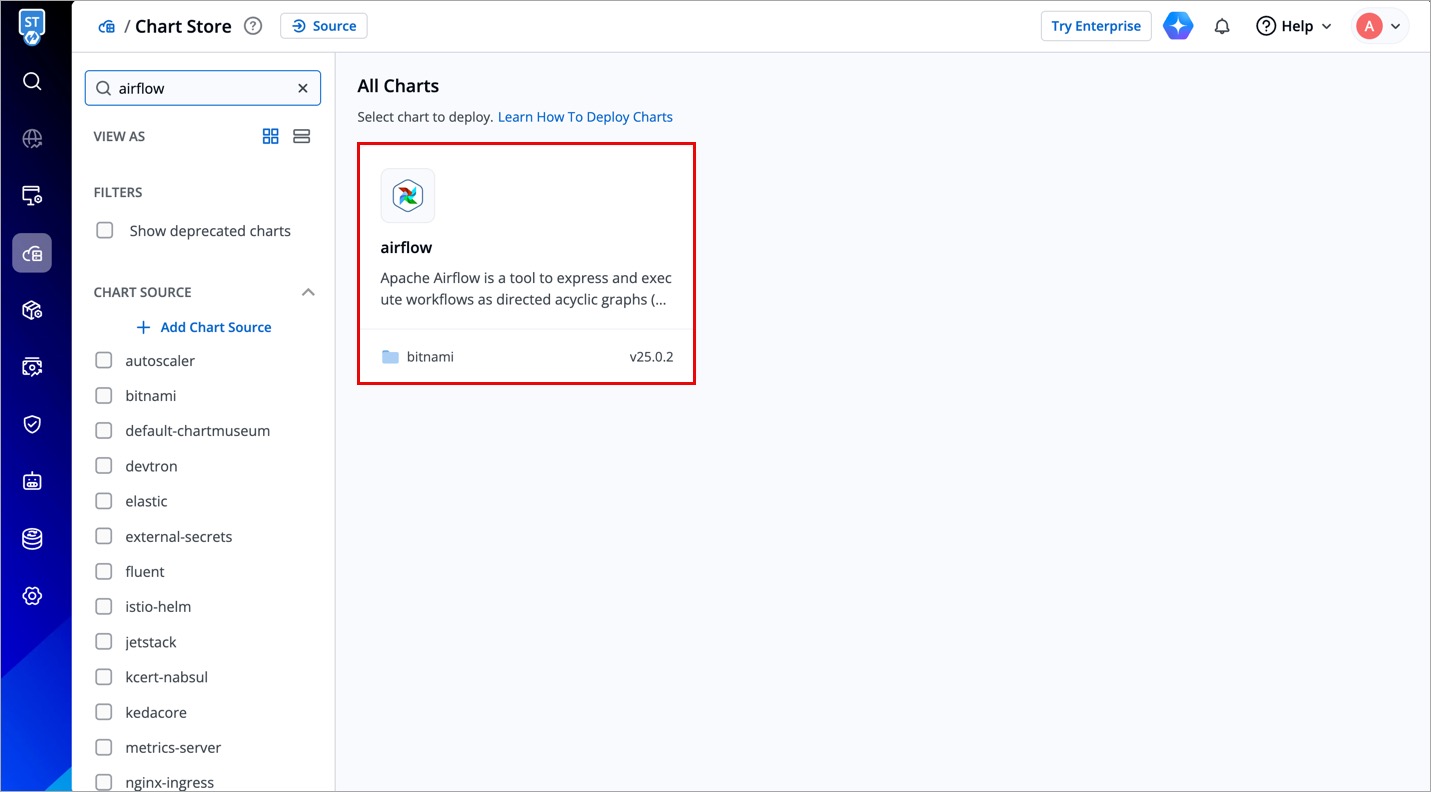The width and height of the screenshot is (1431, 792).
Task: Open the Help dropdown menu
Action: pos(1294,27)
